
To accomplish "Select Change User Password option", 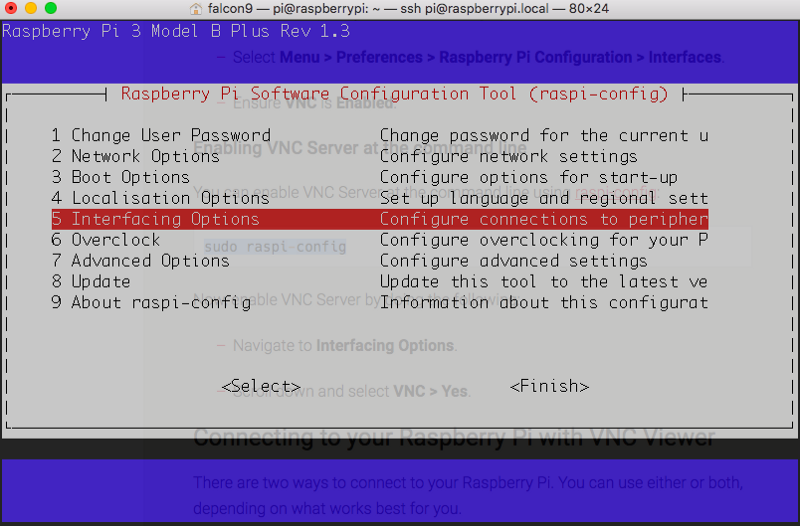I will [x=161, y=135].
